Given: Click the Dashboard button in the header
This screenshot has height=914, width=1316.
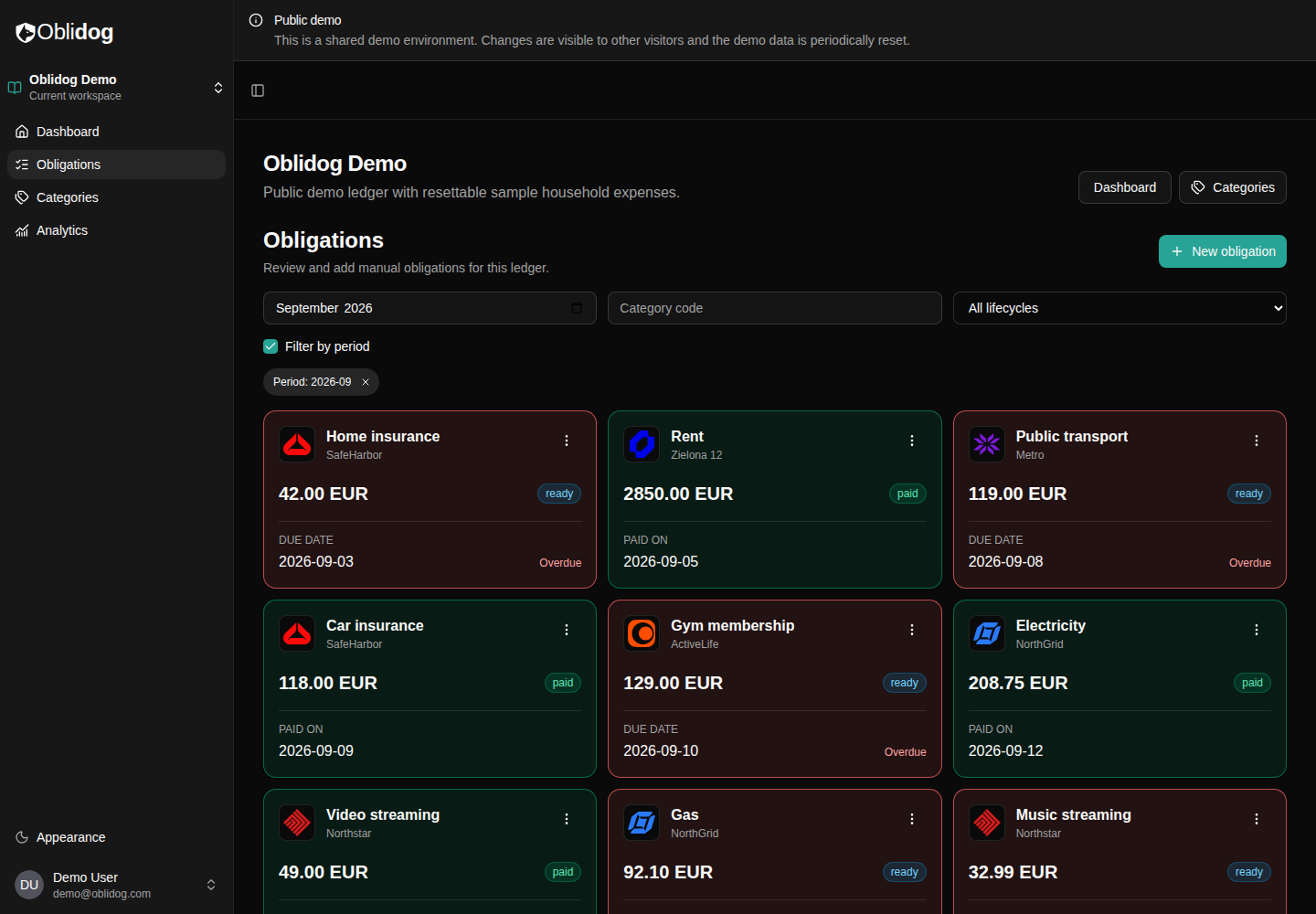Looking at the screenshot, I should coord(1125,187).
